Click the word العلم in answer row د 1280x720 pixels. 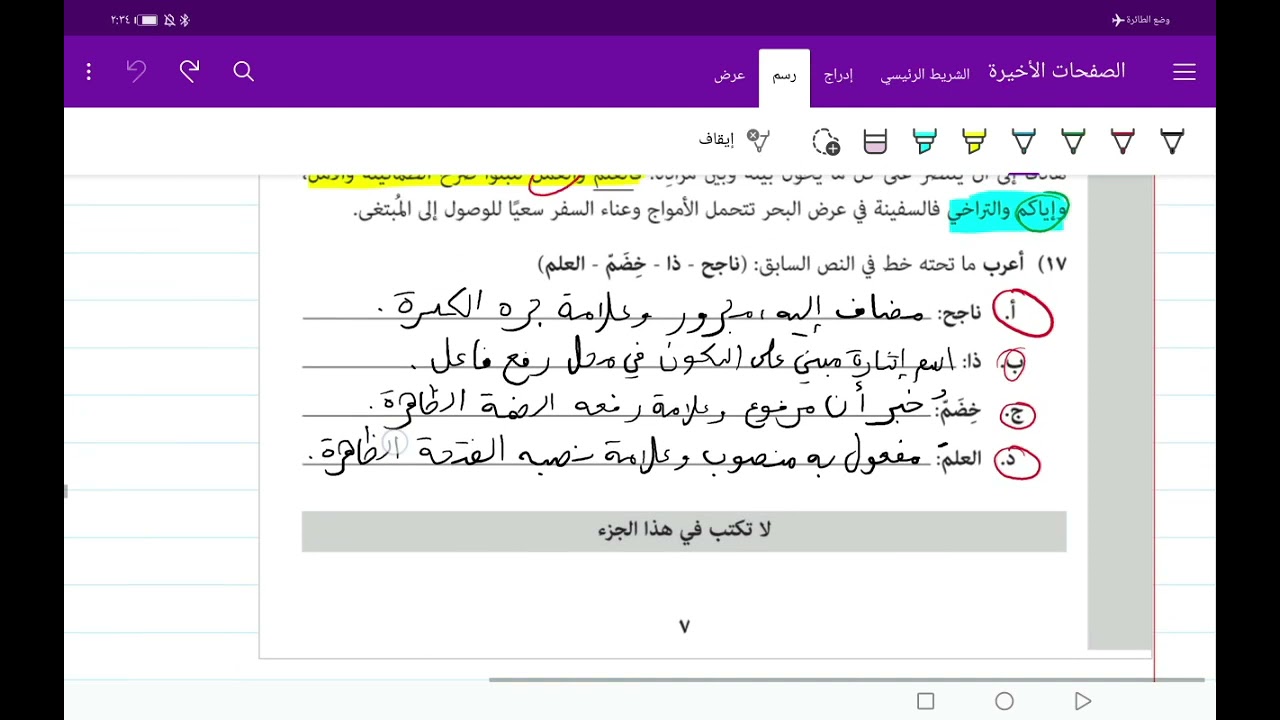(959, 459)
